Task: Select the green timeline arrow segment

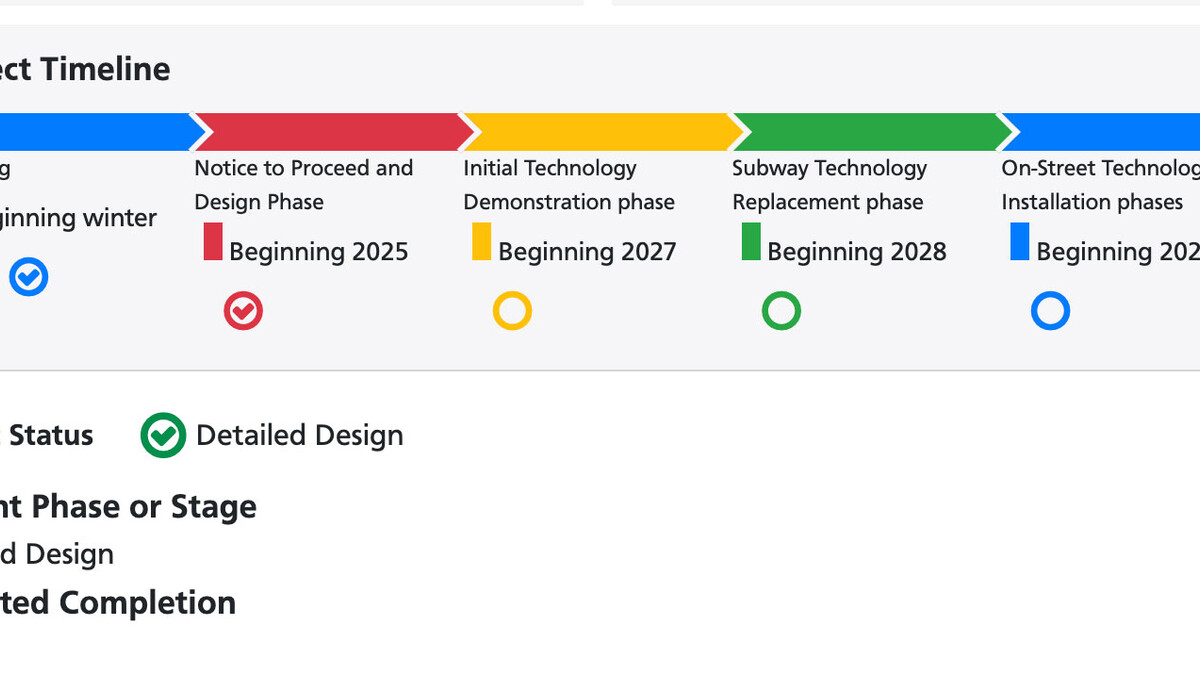Action: point(871,132)
